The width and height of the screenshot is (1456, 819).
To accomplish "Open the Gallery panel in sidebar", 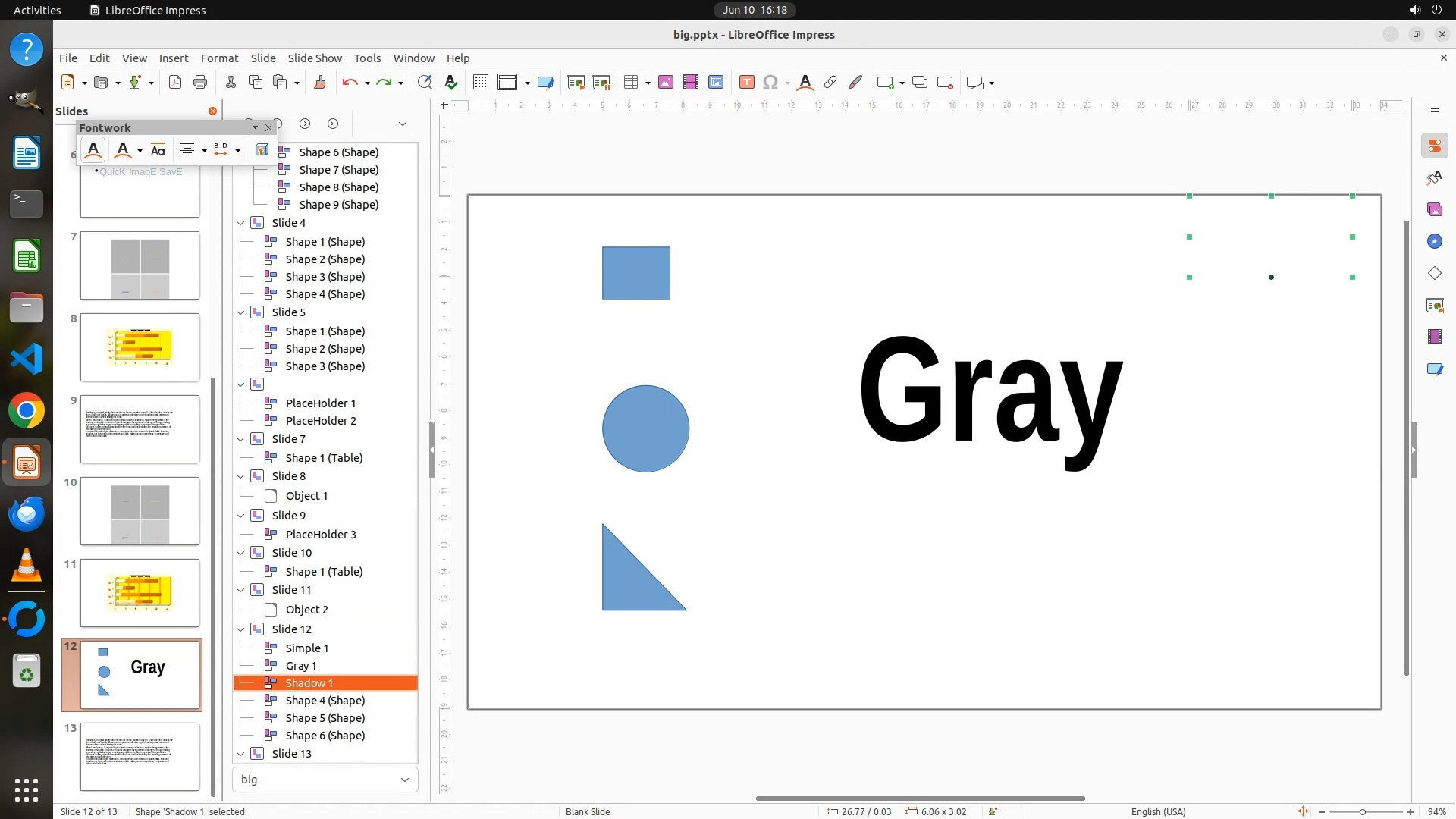I will click(x=1434, y=209).
